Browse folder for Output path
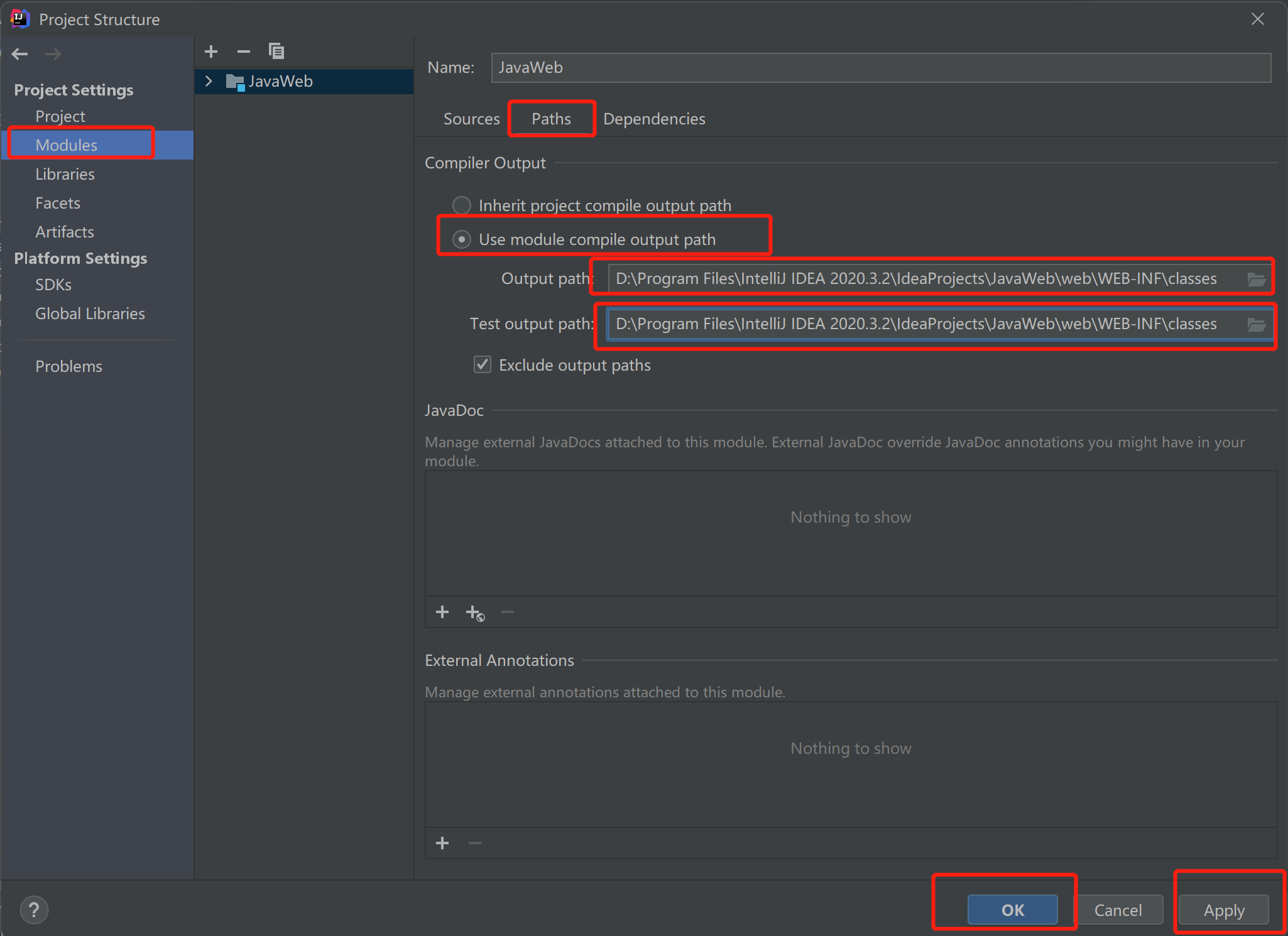 pyautogui.click(x=1256, y=279)
